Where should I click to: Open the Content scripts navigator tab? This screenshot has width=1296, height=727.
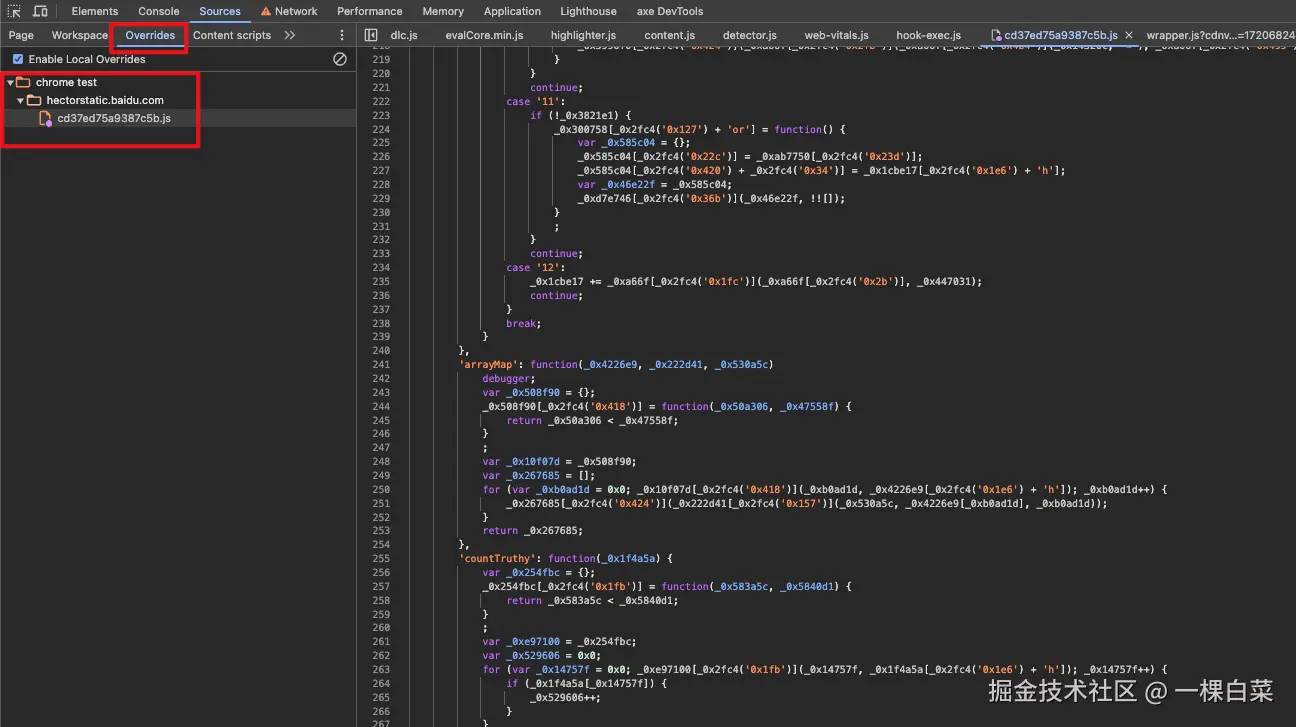(232, 35)
